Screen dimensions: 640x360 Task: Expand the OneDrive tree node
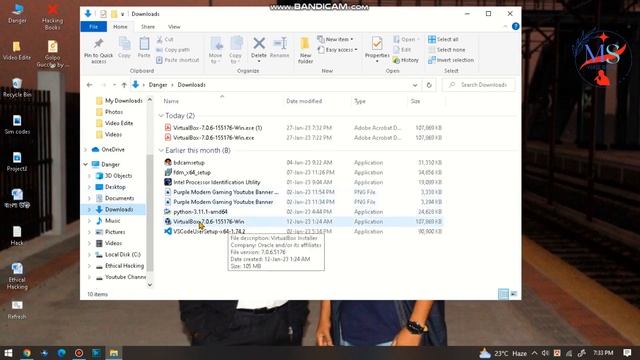[x=86, y=150]
